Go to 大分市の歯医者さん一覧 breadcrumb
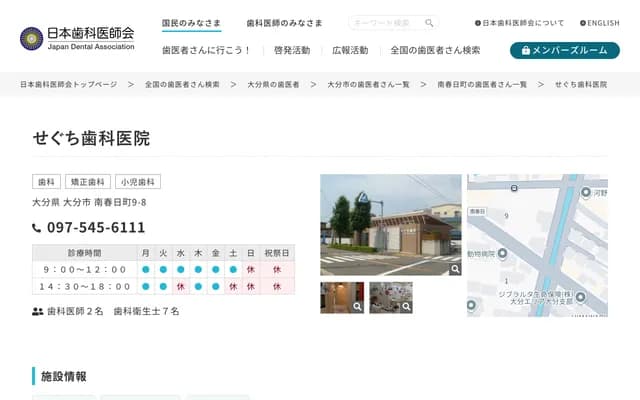Screen dimensions: 640x400 click(368, 84)
